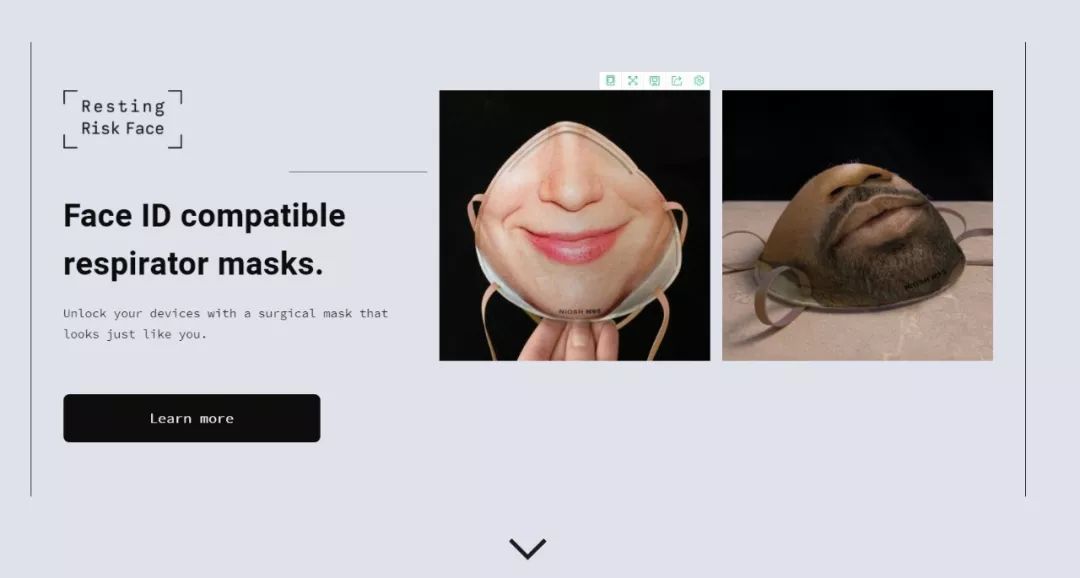1080x578 pixels.
Task: Click the save image icon
Action: (654, 81)
